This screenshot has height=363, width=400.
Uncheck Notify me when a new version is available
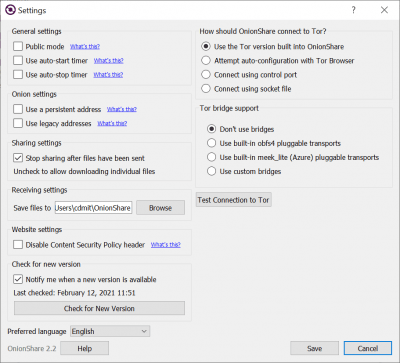18,279
